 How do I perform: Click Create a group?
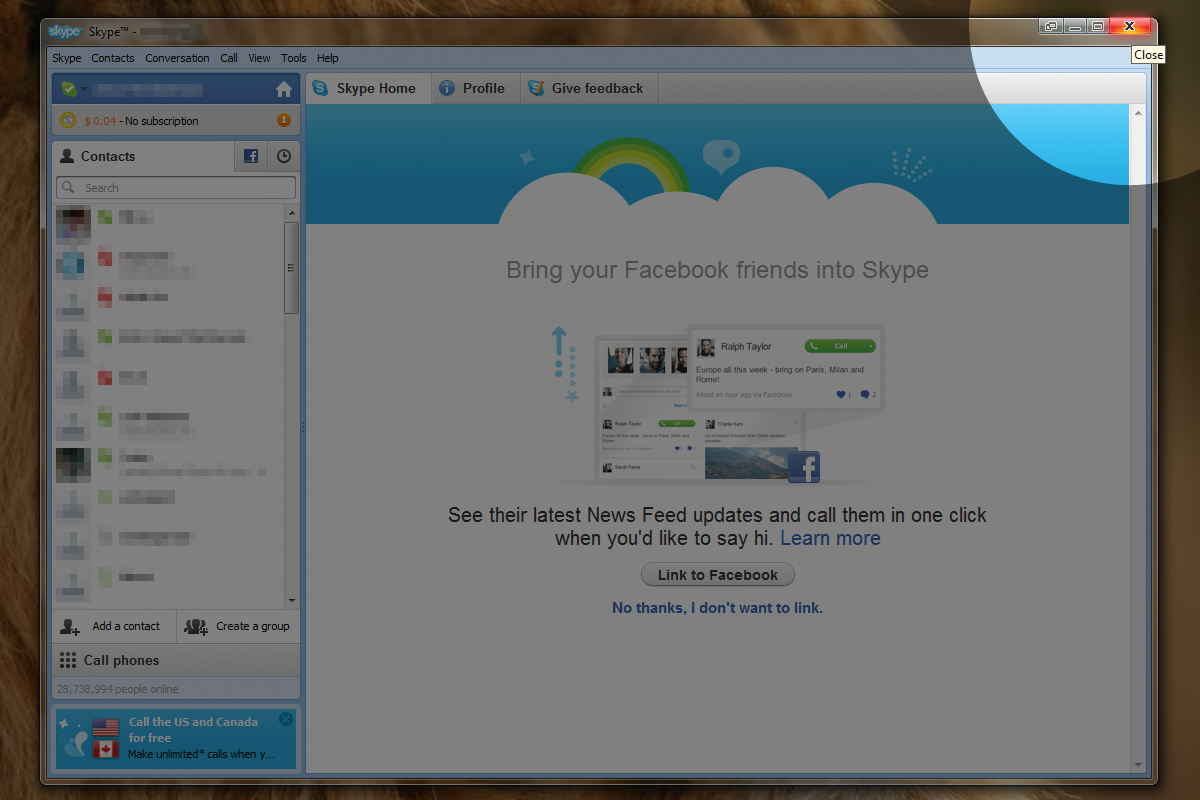(239, 626)
